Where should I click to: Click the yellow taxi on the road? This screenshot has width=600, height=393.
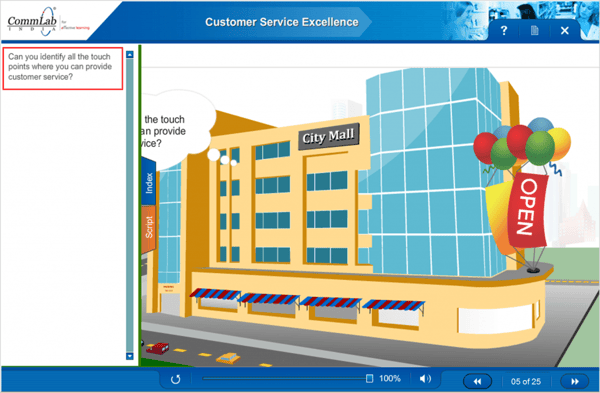228,358
